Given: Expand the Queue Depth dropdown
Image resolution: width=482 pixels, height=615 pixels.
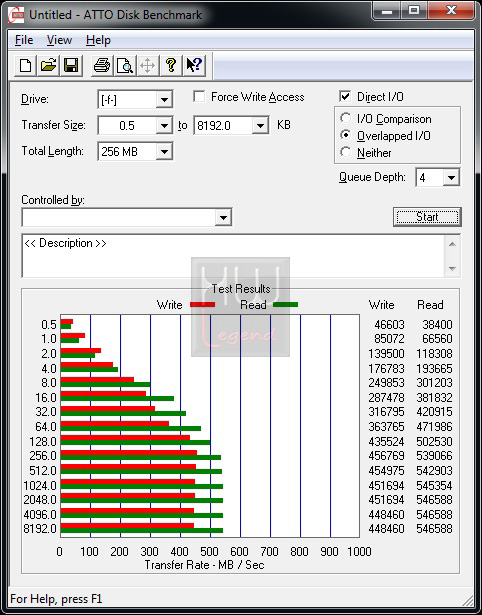Looking at the screenshot, I should (x=451, y=178).
